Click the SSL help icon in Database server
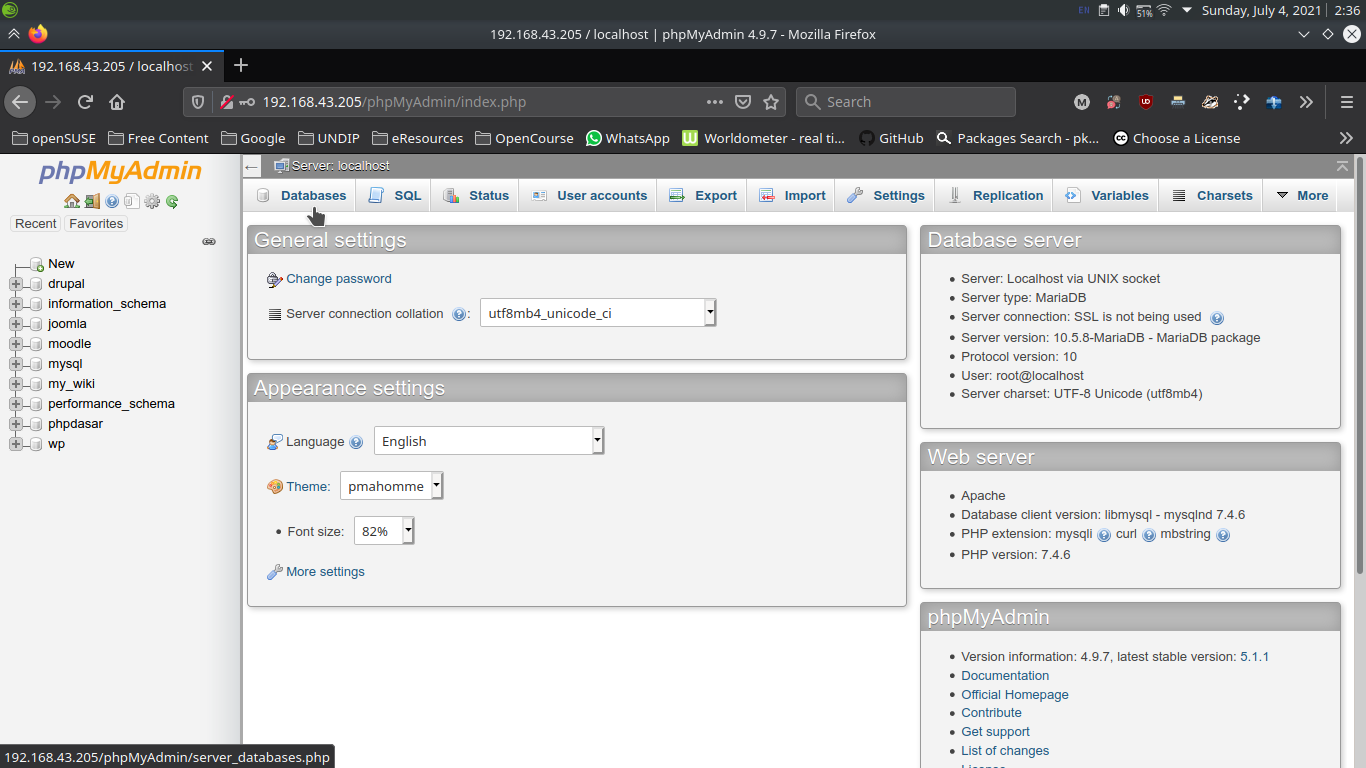The image size is (1366, 768). point(1217,318)
